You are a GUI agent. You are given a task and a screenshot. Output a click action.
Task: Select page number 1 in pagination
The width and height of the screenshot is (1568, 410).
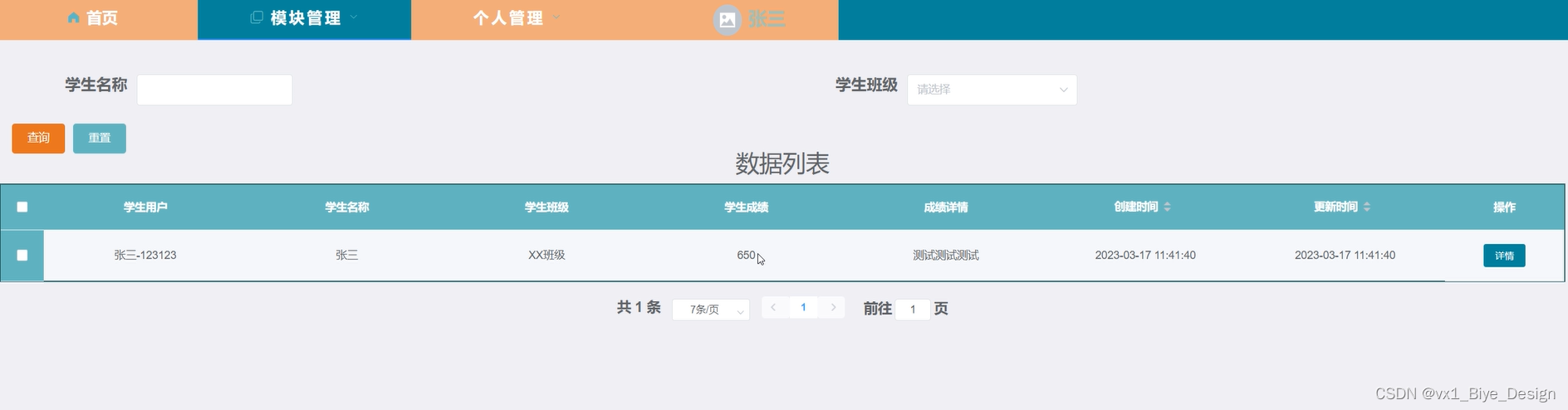pos(803,307)
